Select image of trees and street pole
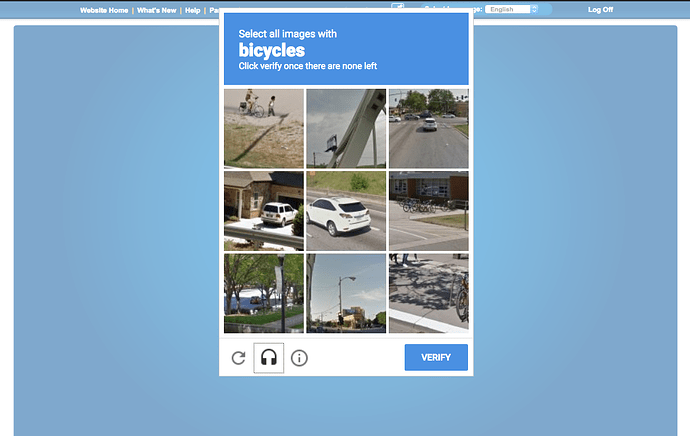The height and width of the screenshot is (436, 690). 264,293
